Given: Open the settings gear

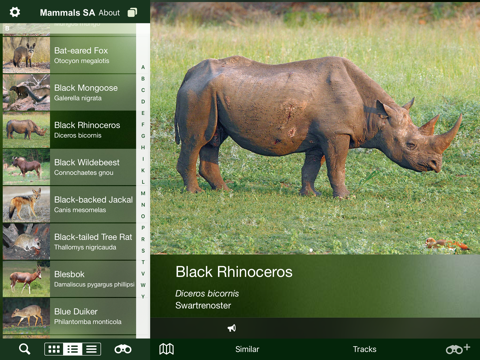Looking at the screenshot, I should click(15, 12).
